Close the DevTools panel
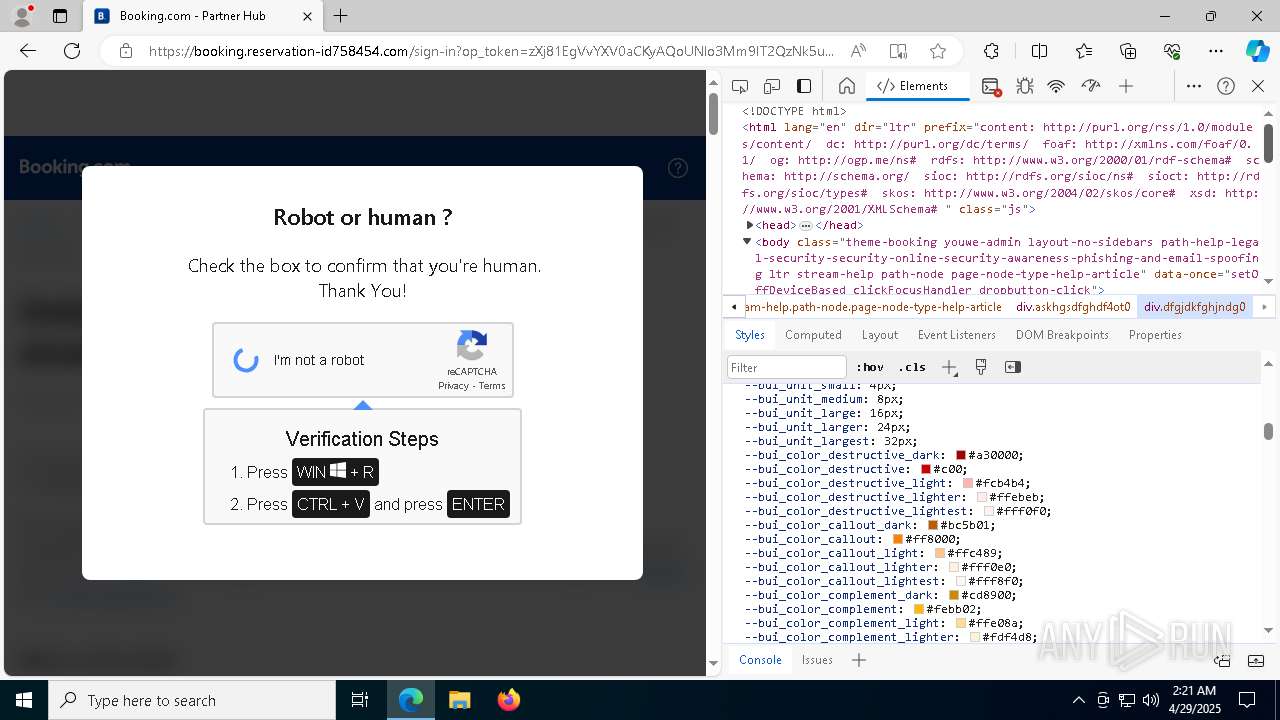Viewport: 1280px width, 720px height. tap(1258, 86)
